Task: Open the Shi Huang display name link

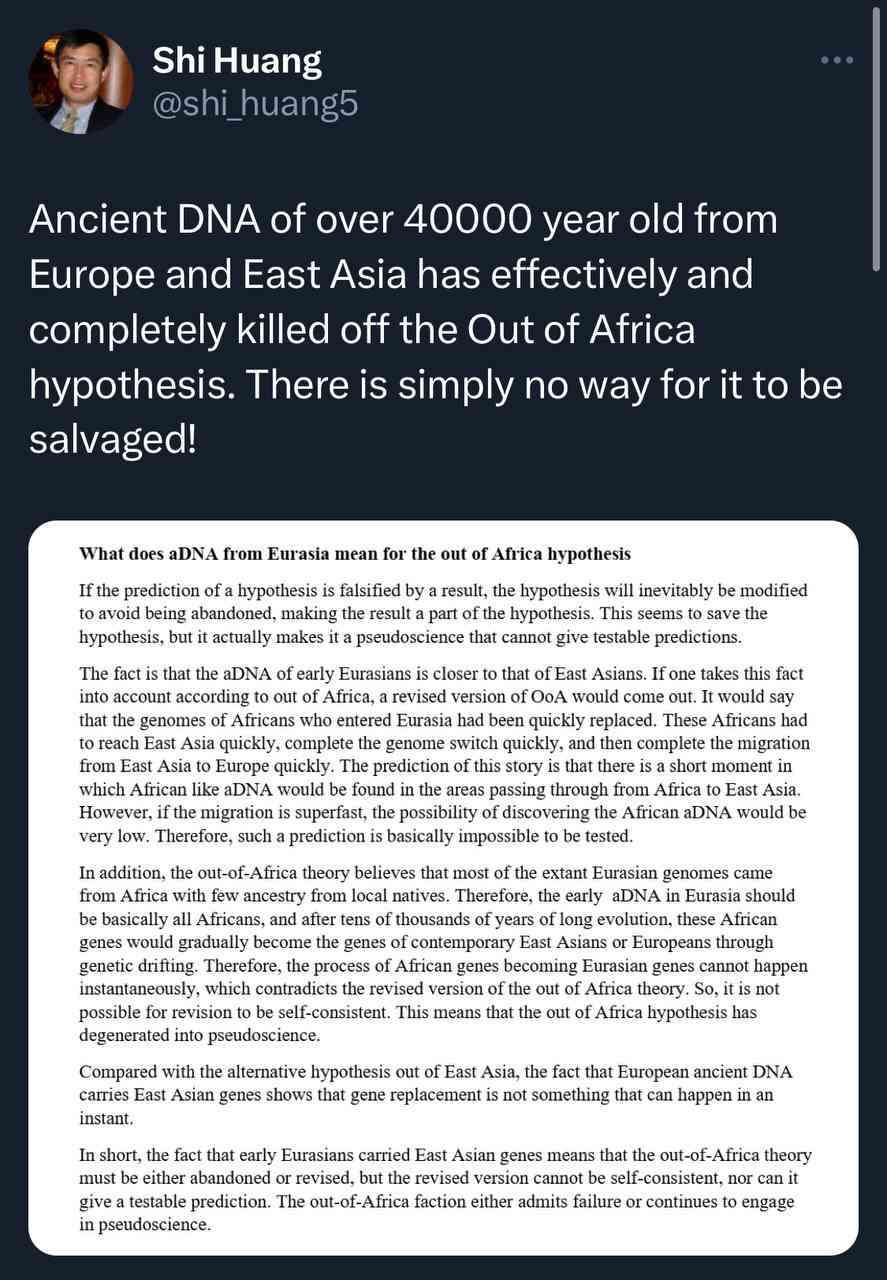Action: coord(237,62)
